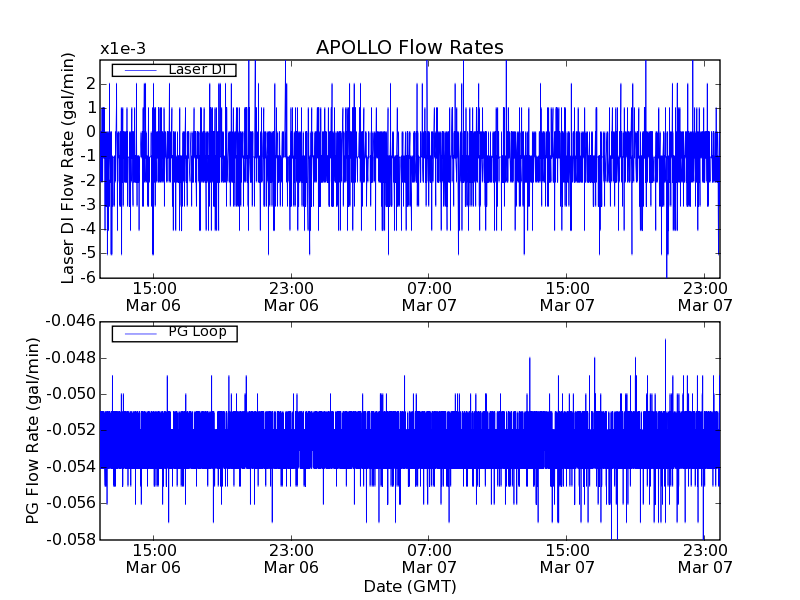
Task: Click the -0.050 tick on bottom plot
Action: pyautogui.click(x=71, y=394)
